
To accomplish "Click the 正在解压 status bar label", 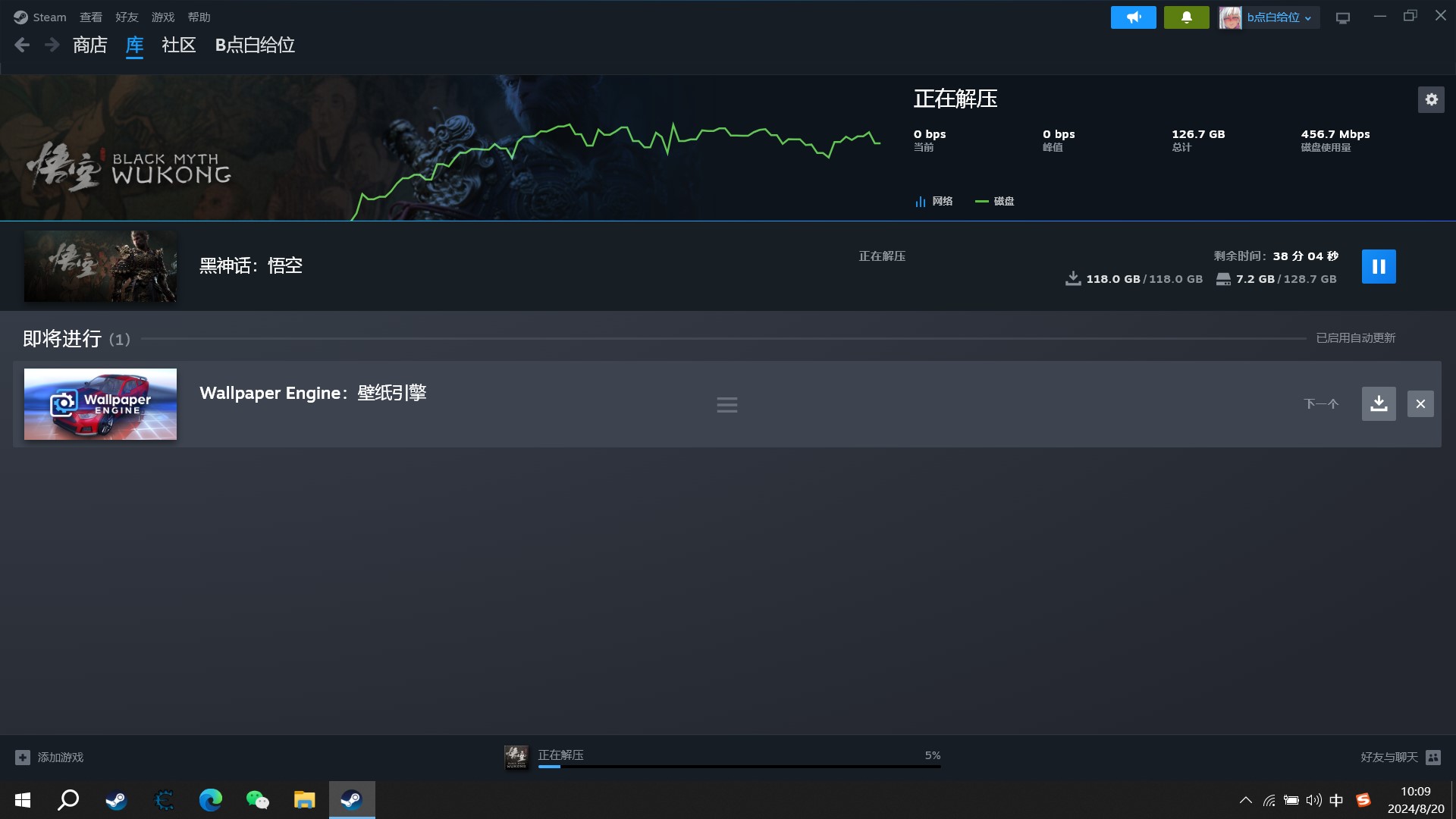I will click(x=561, y=755).
